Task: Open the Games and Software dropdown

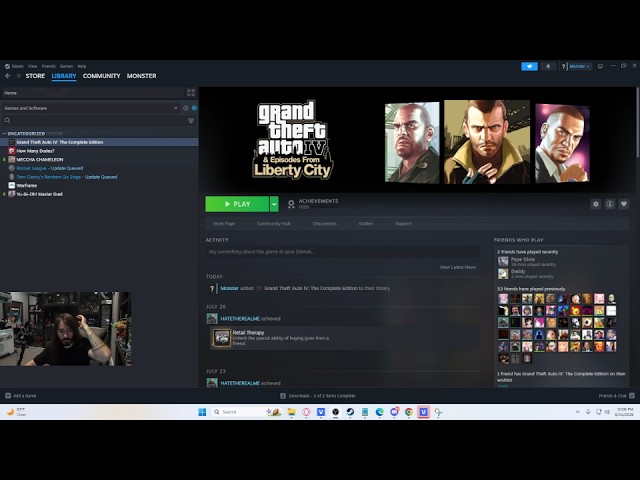Action: tap(91, 108)
